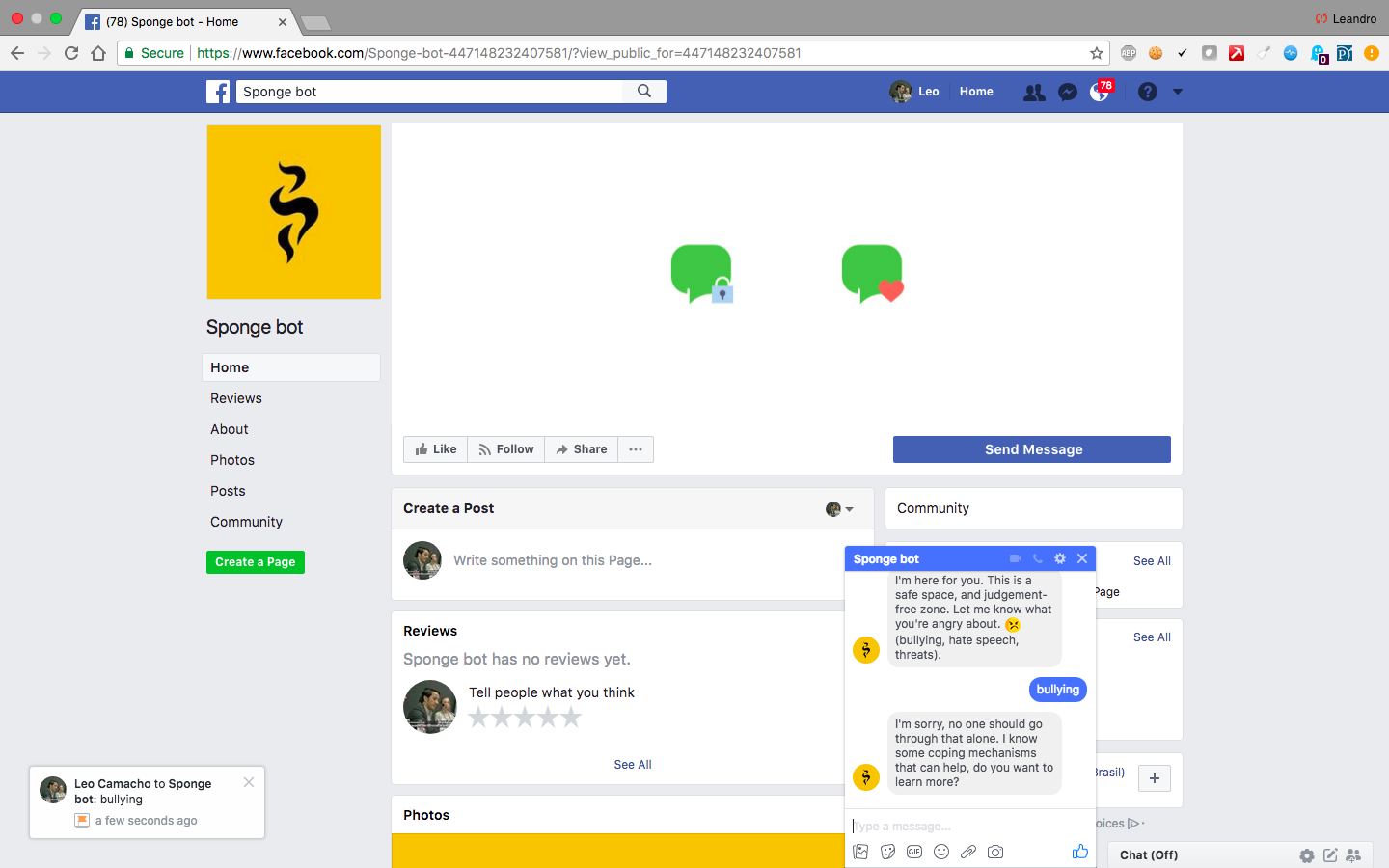Attach a file with paperclip icon

click(968, 852)
